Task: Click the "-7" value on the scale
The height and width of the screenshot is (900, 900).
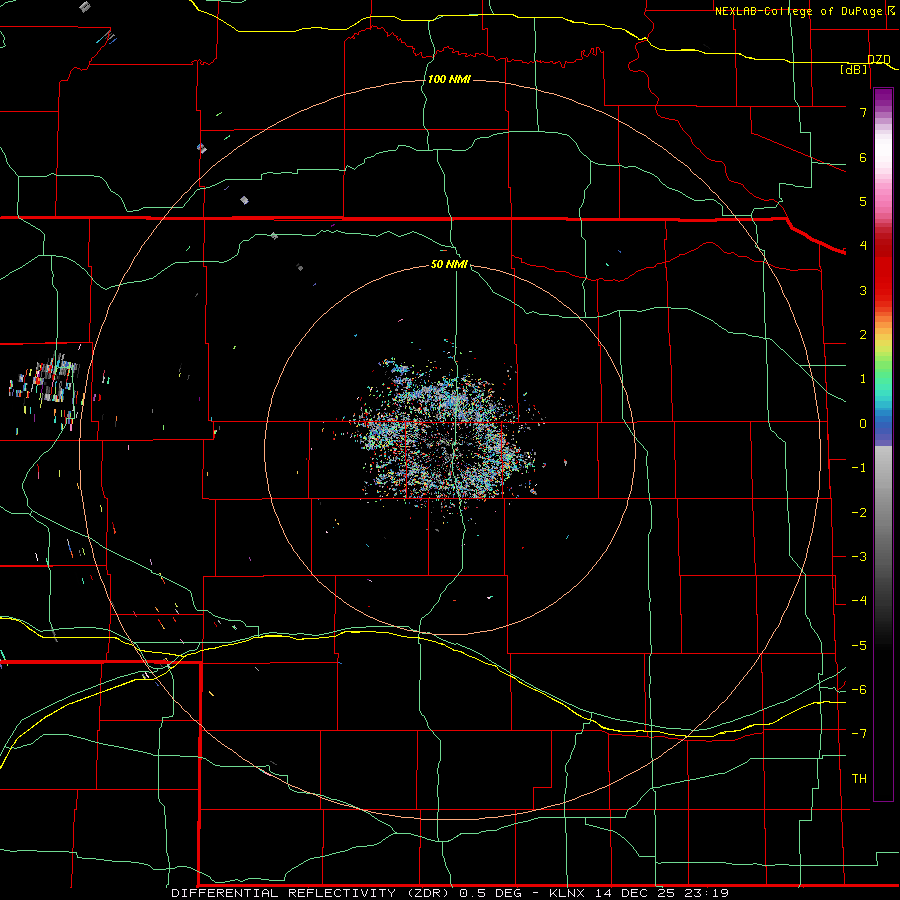Action: point(859,734)
